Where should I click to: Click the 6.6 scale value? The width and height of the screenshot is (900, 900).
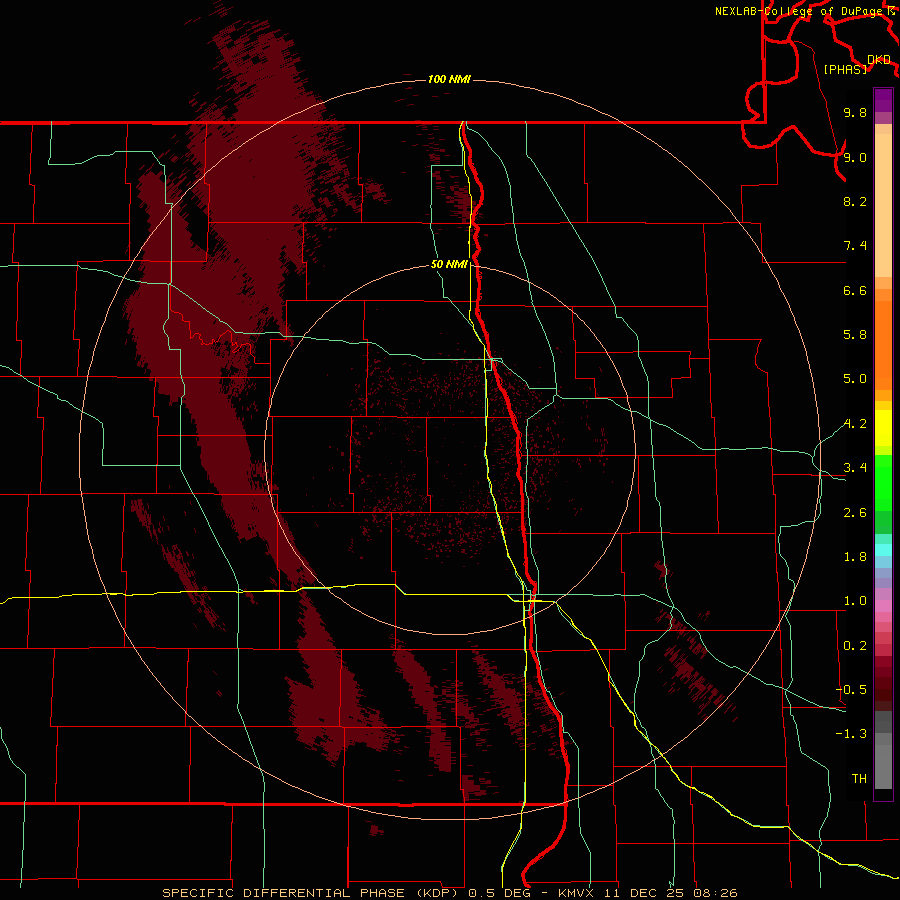(855, 290)
